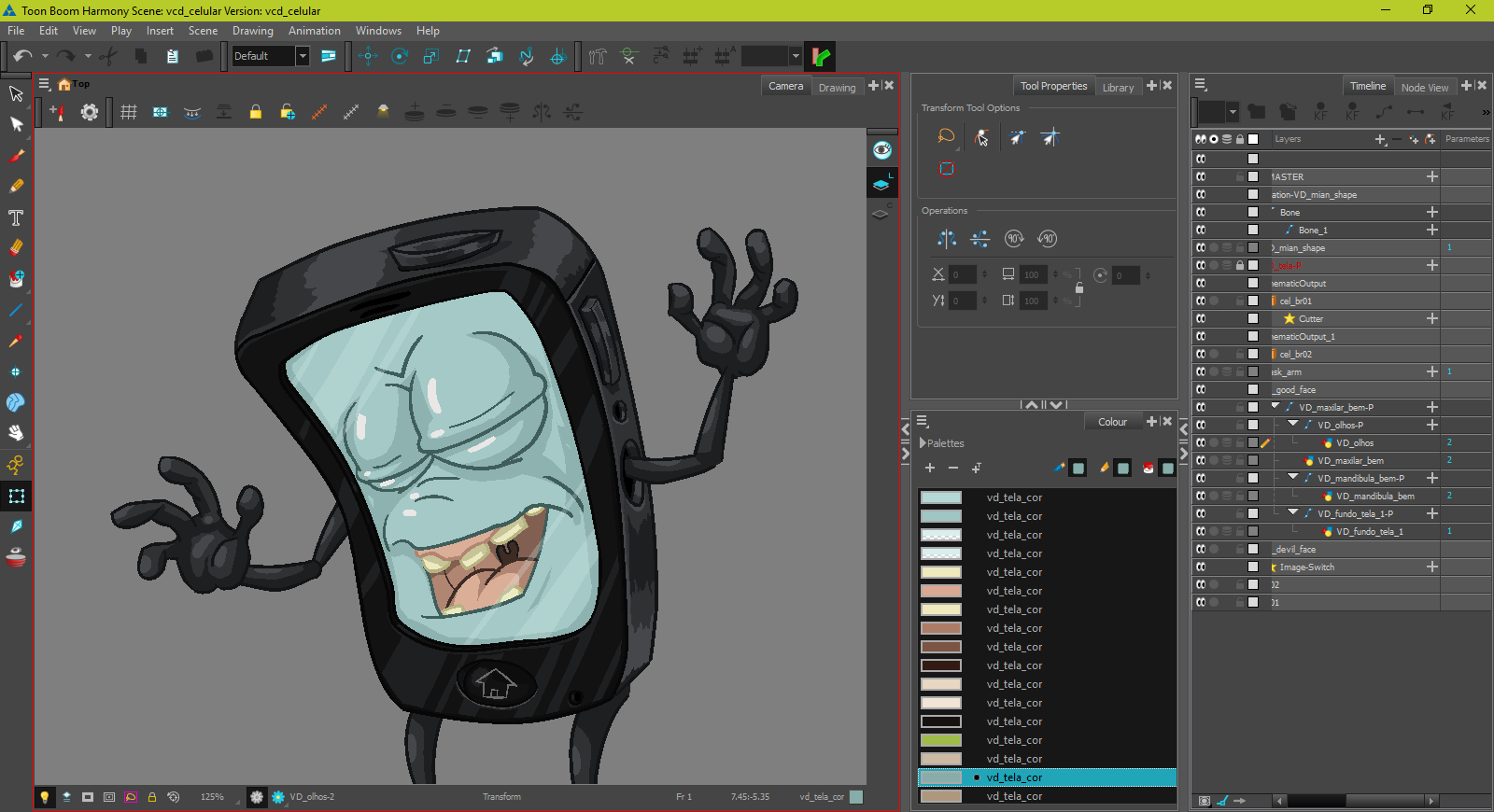
Task: Toggle the Show Grid icon
Action: click(129, 113)
